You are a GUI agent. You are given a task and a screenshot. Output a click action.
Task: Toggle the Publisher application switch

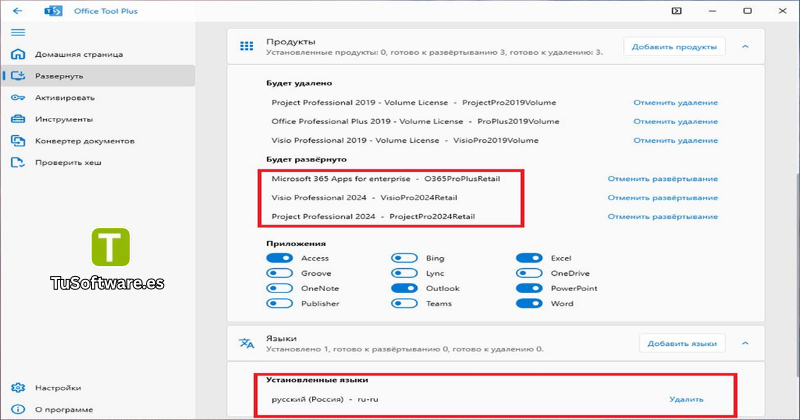pos(280,303)
